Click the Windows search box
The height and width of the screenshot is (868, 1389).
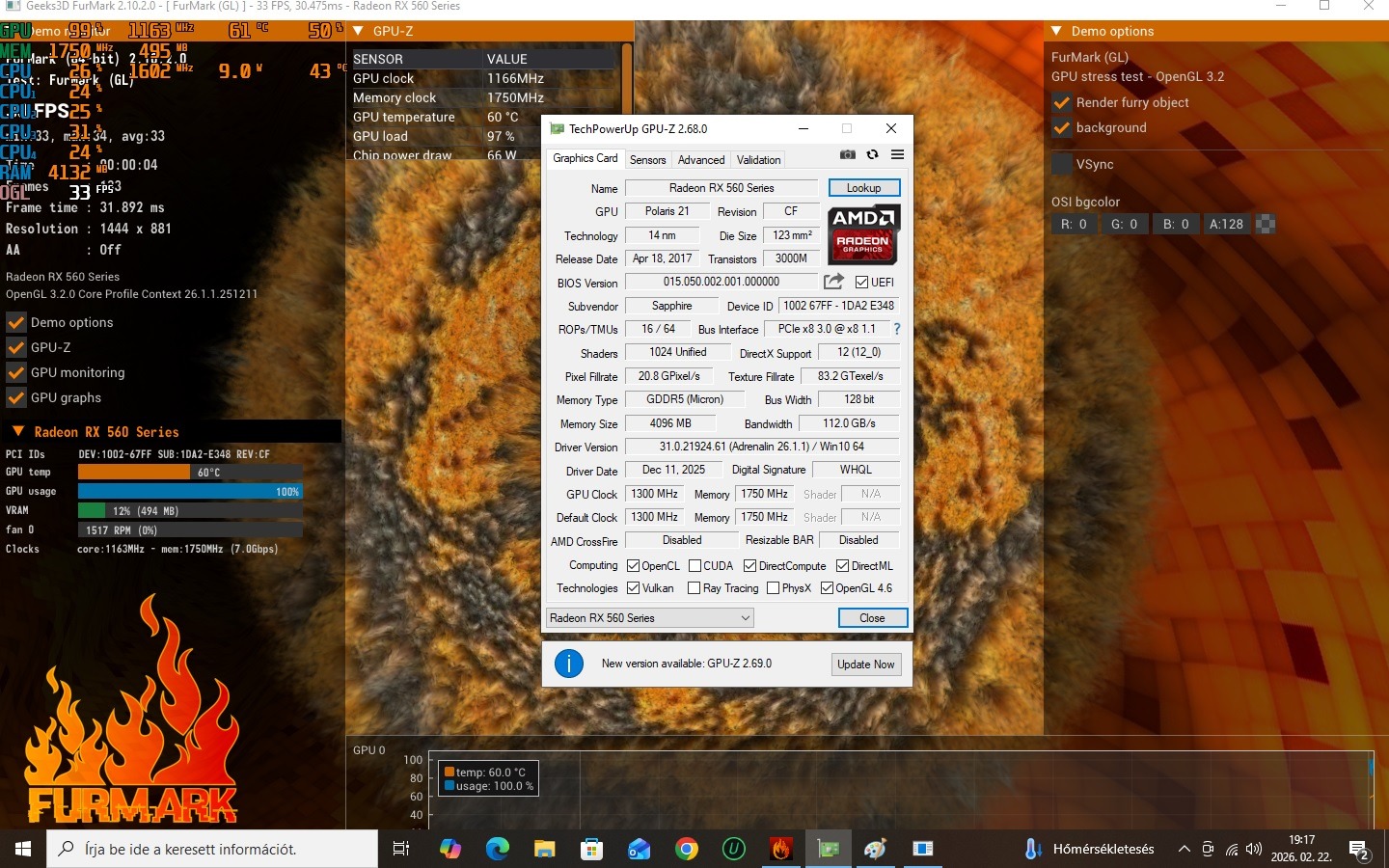point(212,849)
